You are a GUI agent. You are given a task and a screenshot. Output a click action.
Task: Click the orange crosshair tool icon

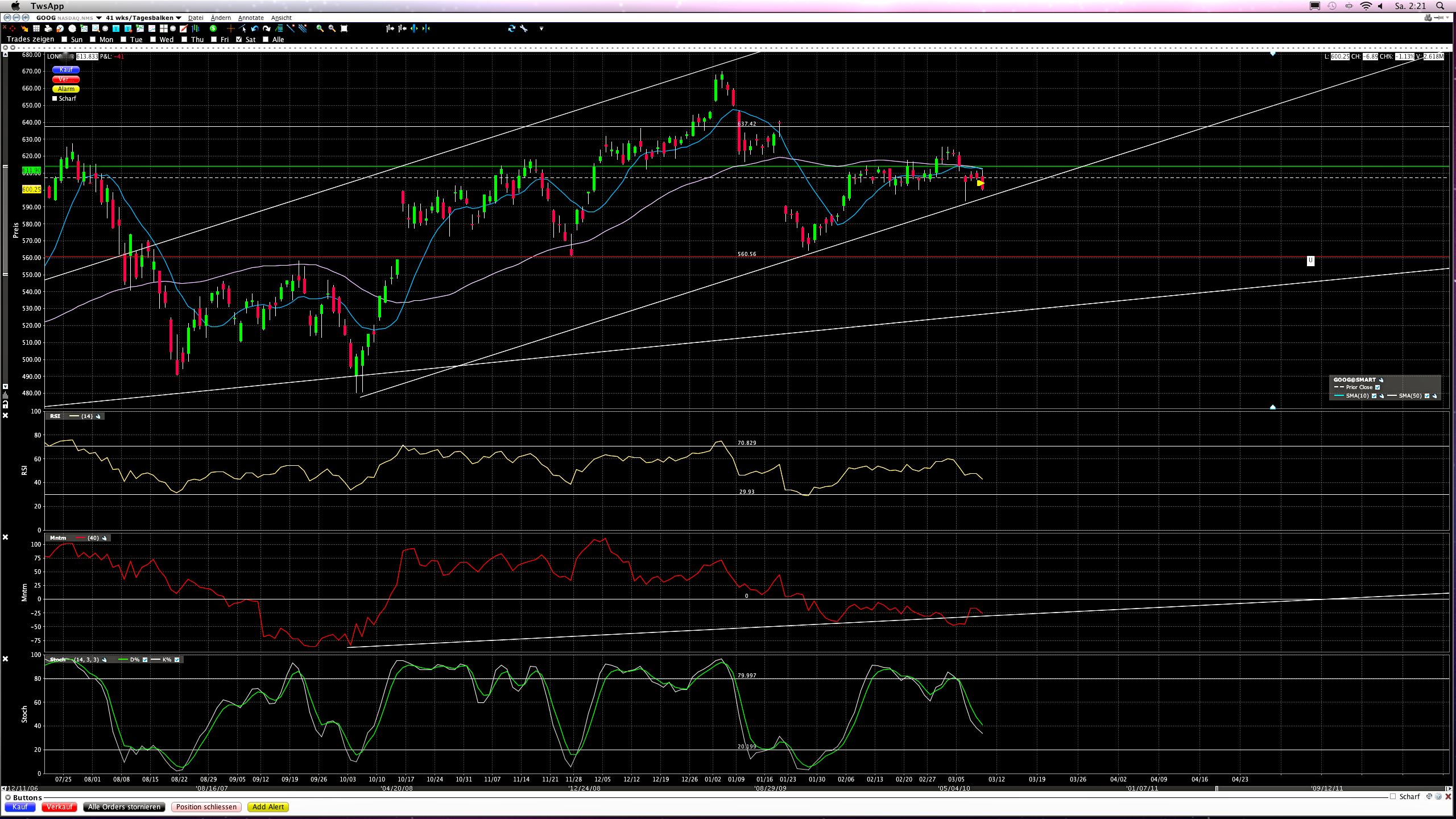click(x=230, y=28)
